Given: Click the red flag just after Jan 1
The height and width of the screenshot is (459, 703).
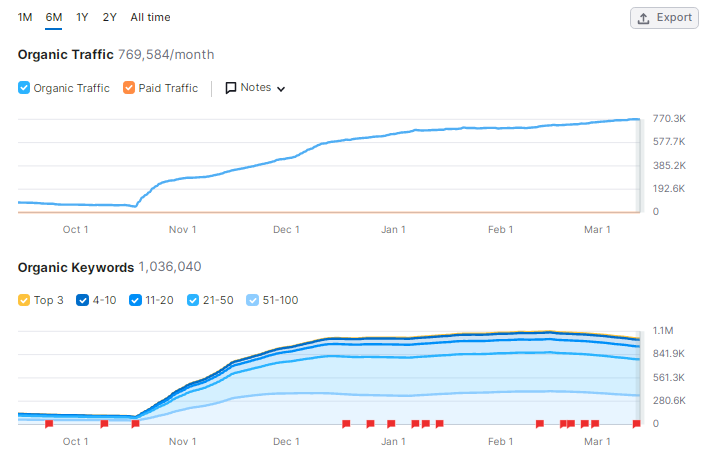Looking at the screenshot, I should [415, 424].
